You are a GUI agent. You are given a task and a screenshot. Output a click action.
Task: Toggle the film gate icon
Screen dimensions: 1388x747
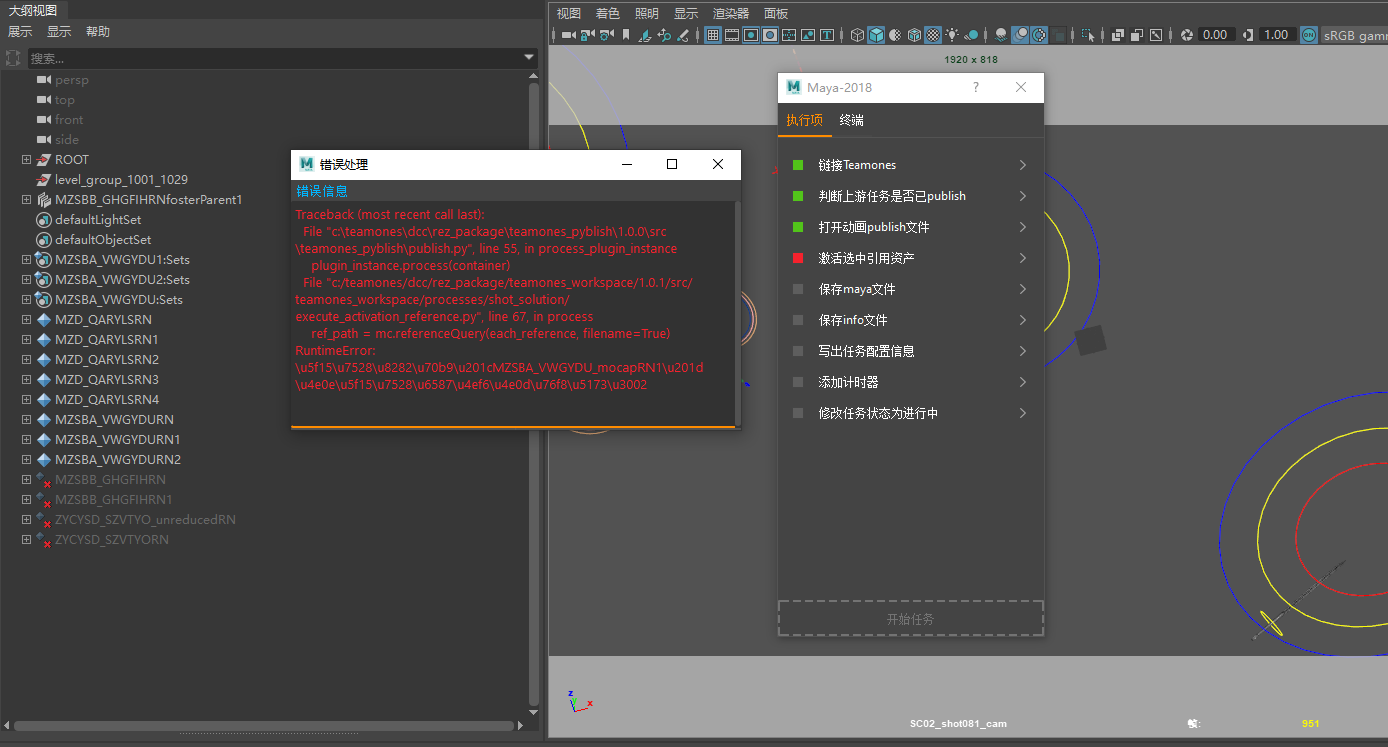point(732,35)
